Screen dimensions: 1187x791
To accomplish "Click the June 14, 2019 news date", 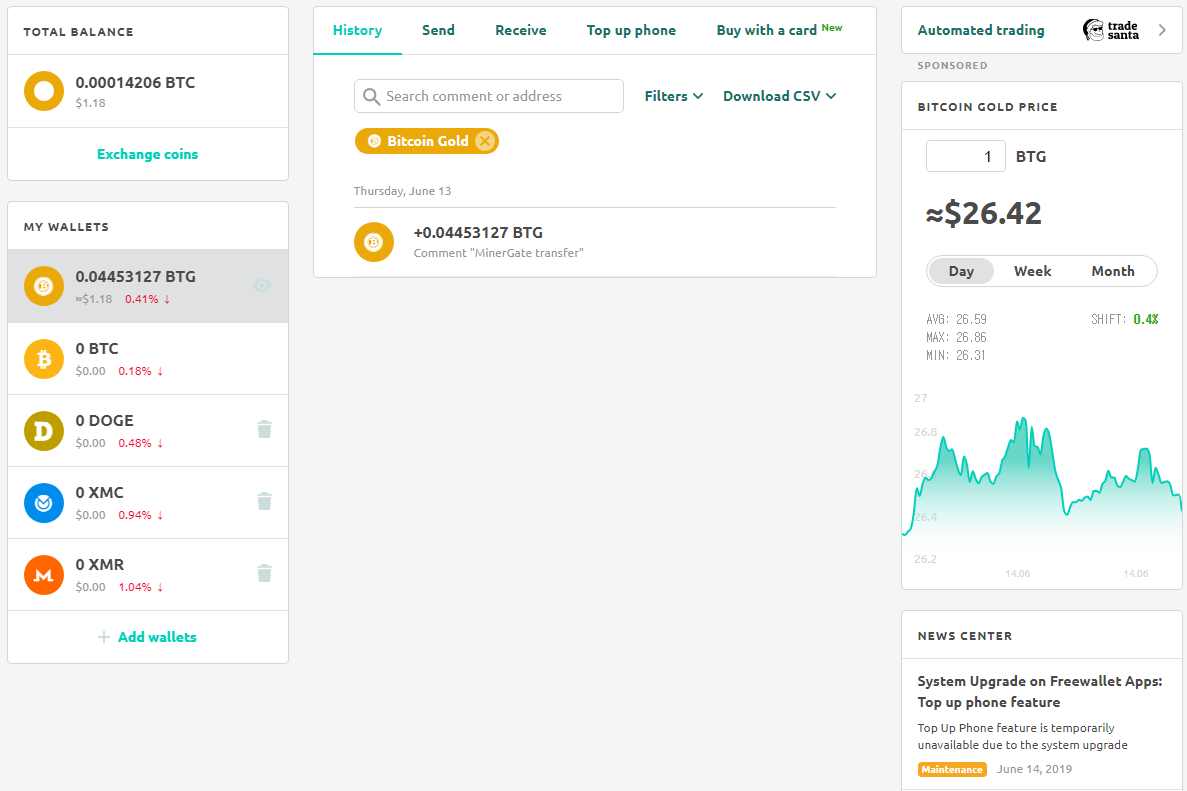I will click(x=1034, y=769).
